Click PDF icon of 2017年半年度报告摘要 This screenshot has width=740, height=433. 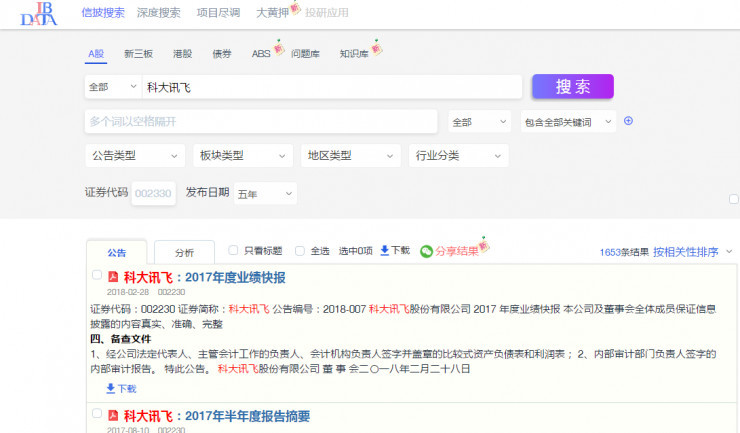coord(113,415)
